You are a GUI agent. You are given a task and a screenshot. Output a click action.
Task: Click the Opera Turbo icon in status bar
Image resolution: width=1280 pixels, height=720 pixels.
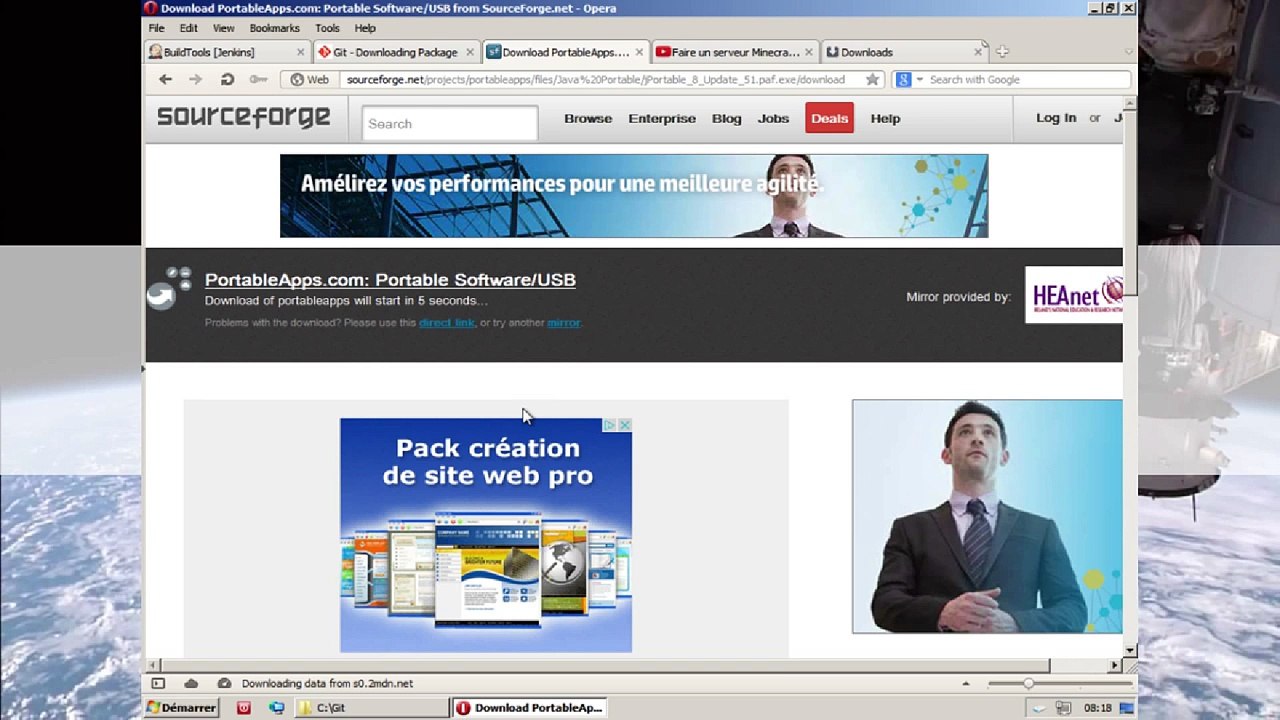click(x=224, y=683)
